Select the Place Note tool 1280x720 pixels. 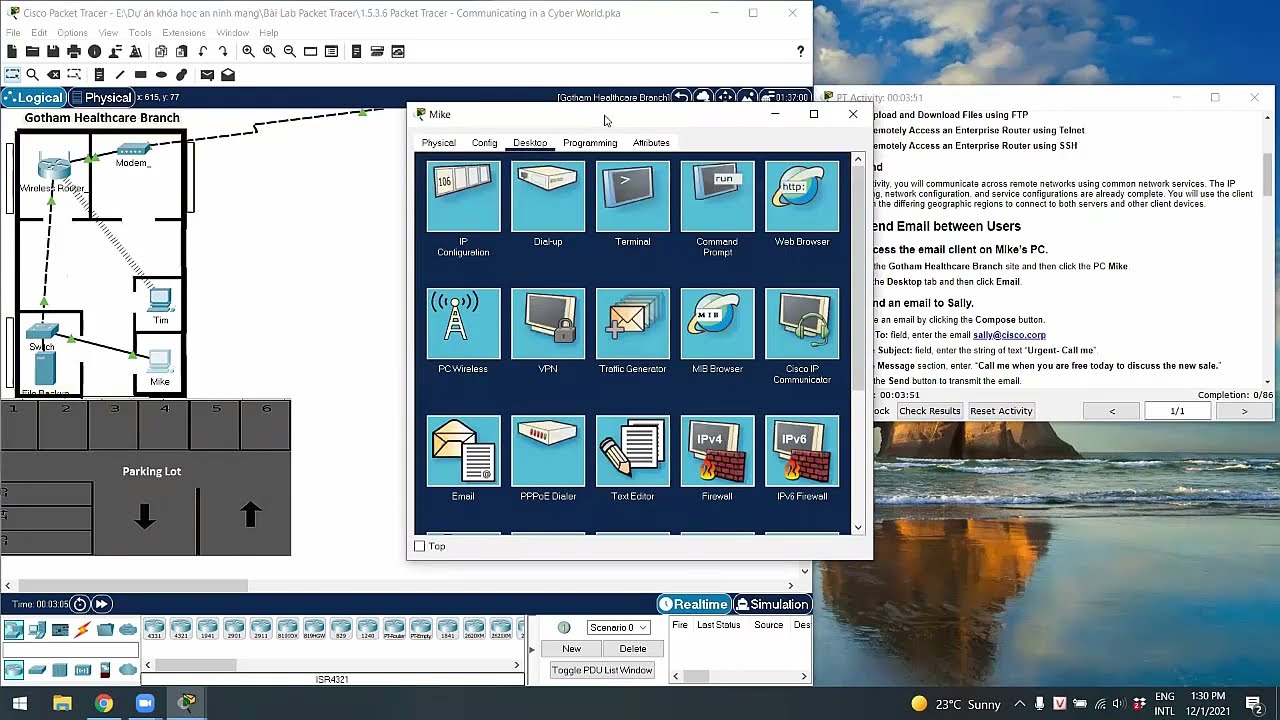pyautogui.click(x=99, y=74)
